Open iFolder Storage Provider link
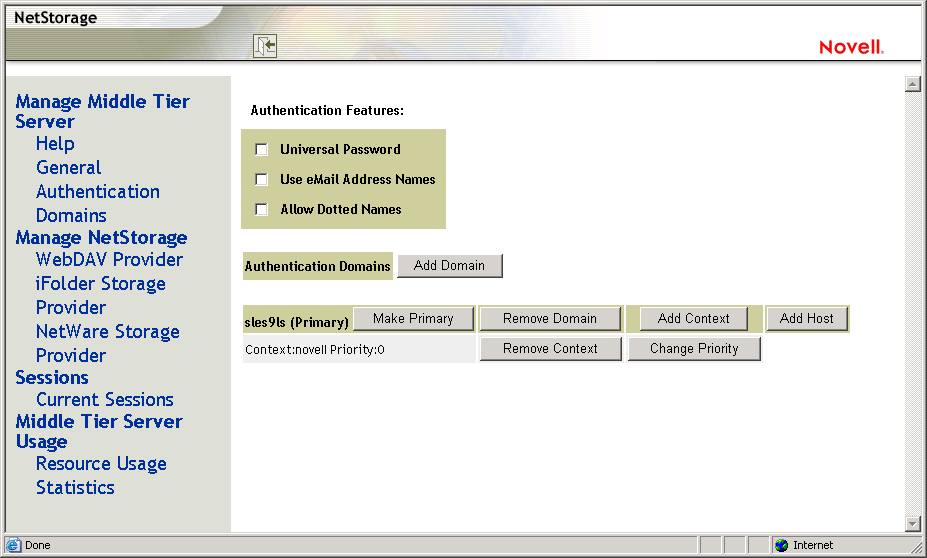The width and height of the screenshot is (927, 558). tap(101, 295)
